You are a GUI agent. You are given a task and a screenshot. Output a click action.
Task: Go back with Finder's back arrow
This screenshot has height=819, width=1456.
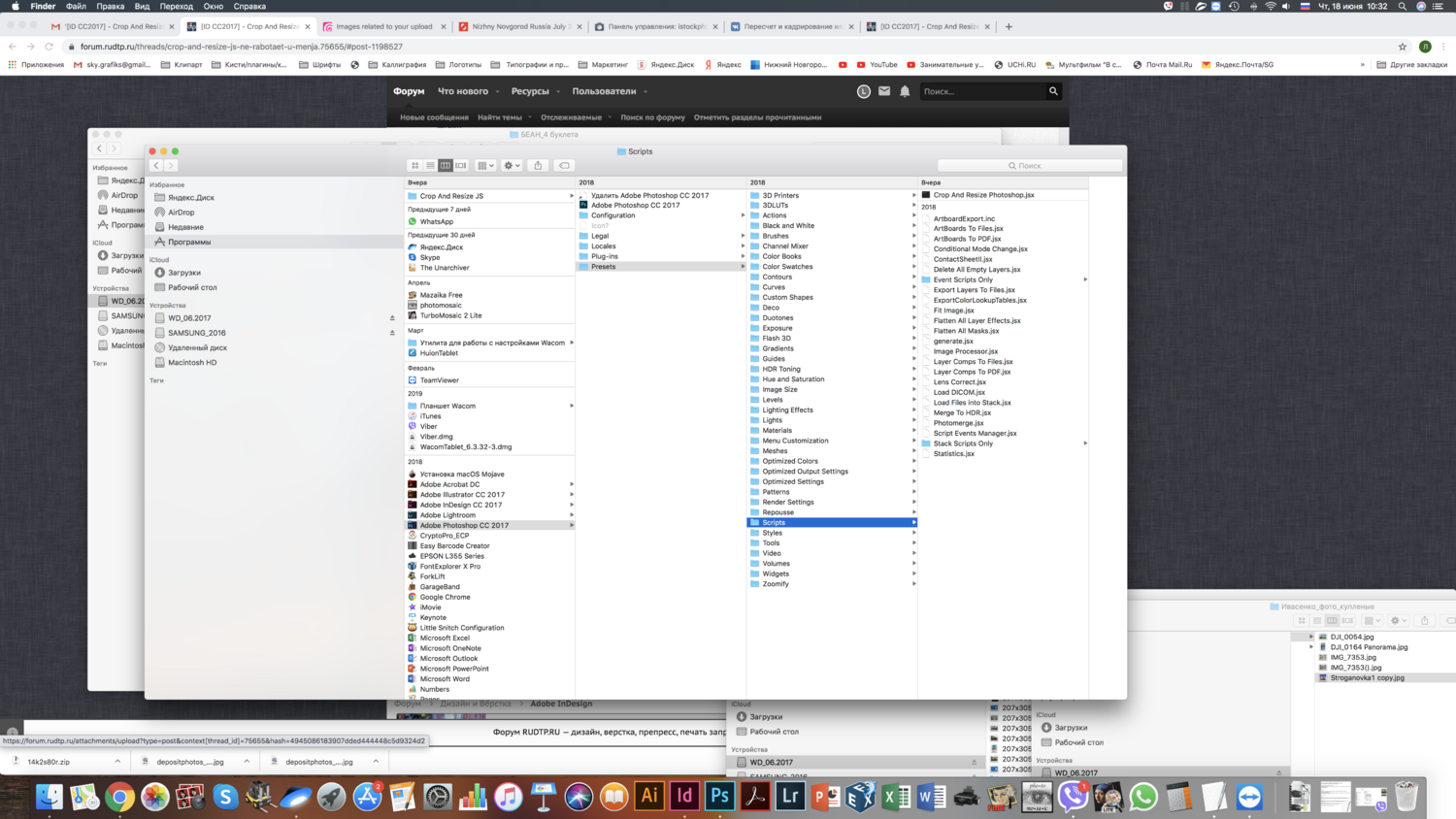[x=156, y=165]
